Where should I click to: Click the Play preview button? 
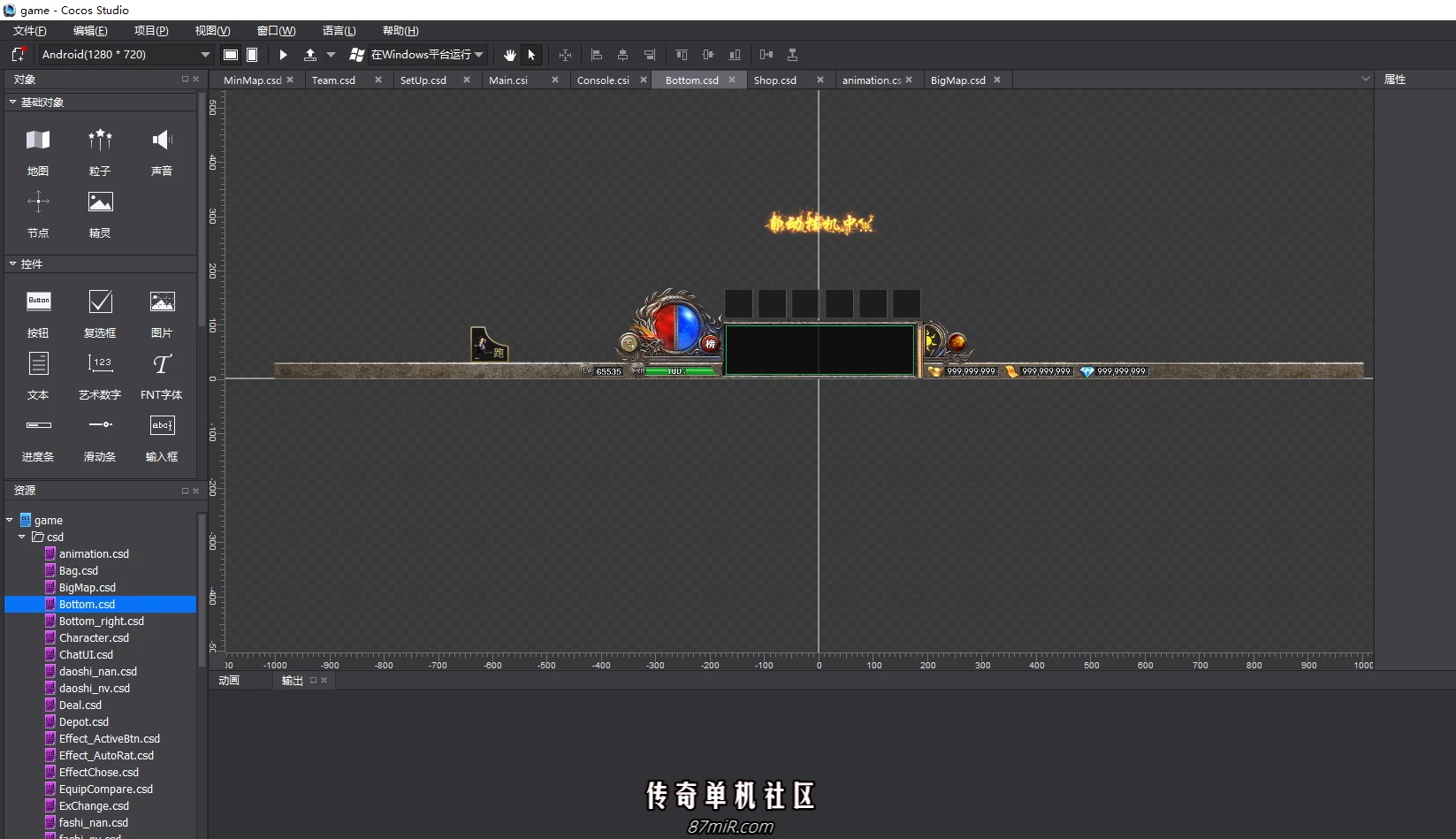[x=283, y=55]
